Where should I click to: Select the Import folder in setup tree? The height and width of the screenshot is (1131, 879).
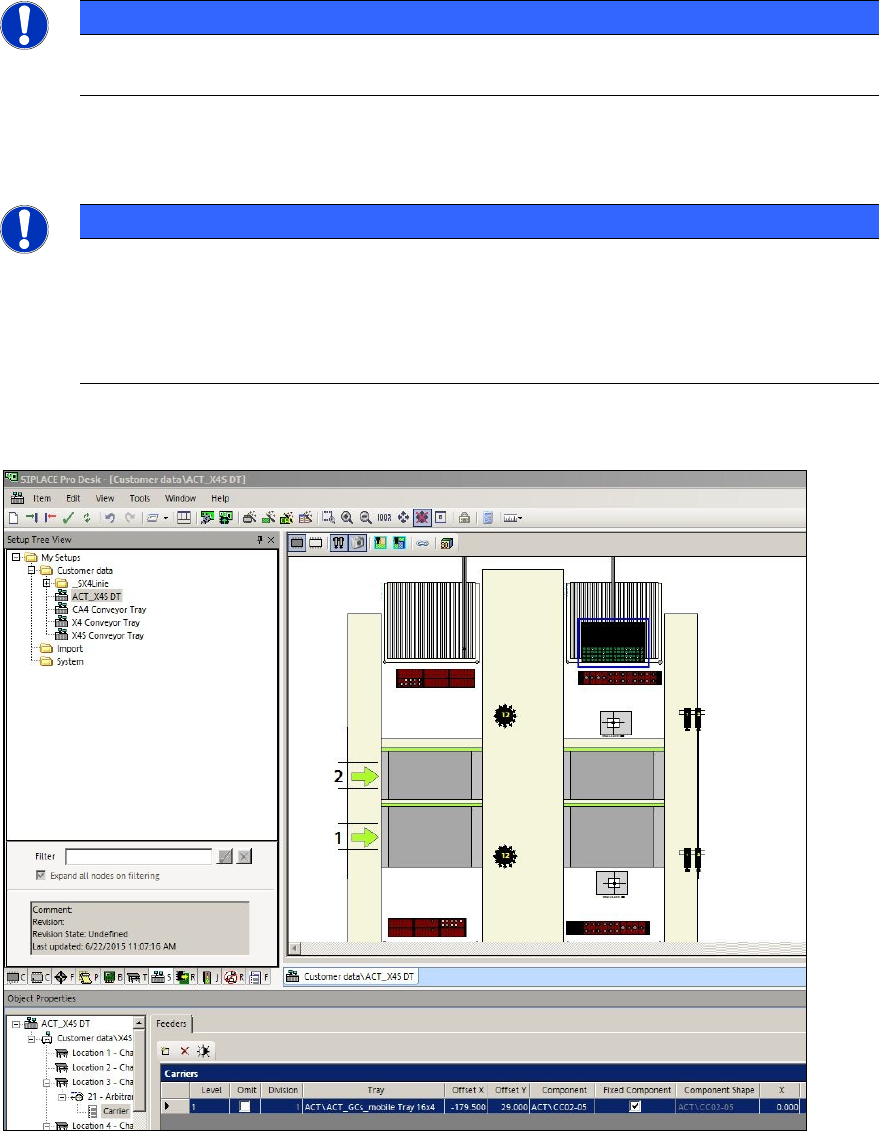pyautogui.click(x=69, y=648)
